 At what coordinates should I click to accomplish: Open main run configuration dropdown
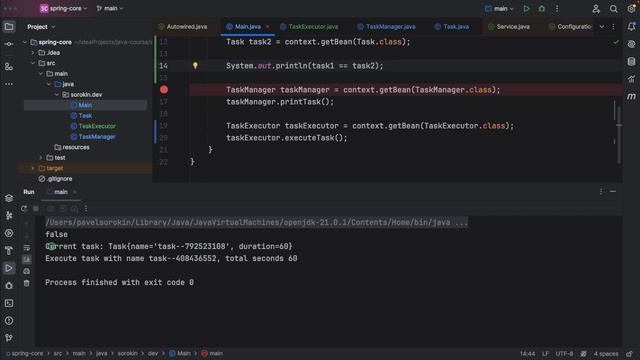click(499, 9)
